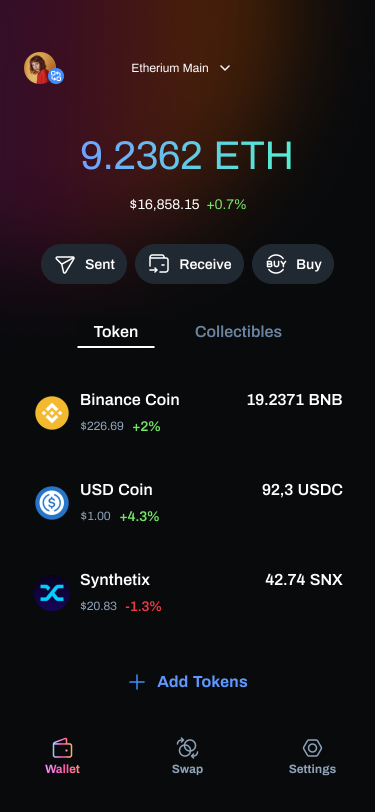
Task: Switch to the Collectibles tab
Action: tap(238, 332)
